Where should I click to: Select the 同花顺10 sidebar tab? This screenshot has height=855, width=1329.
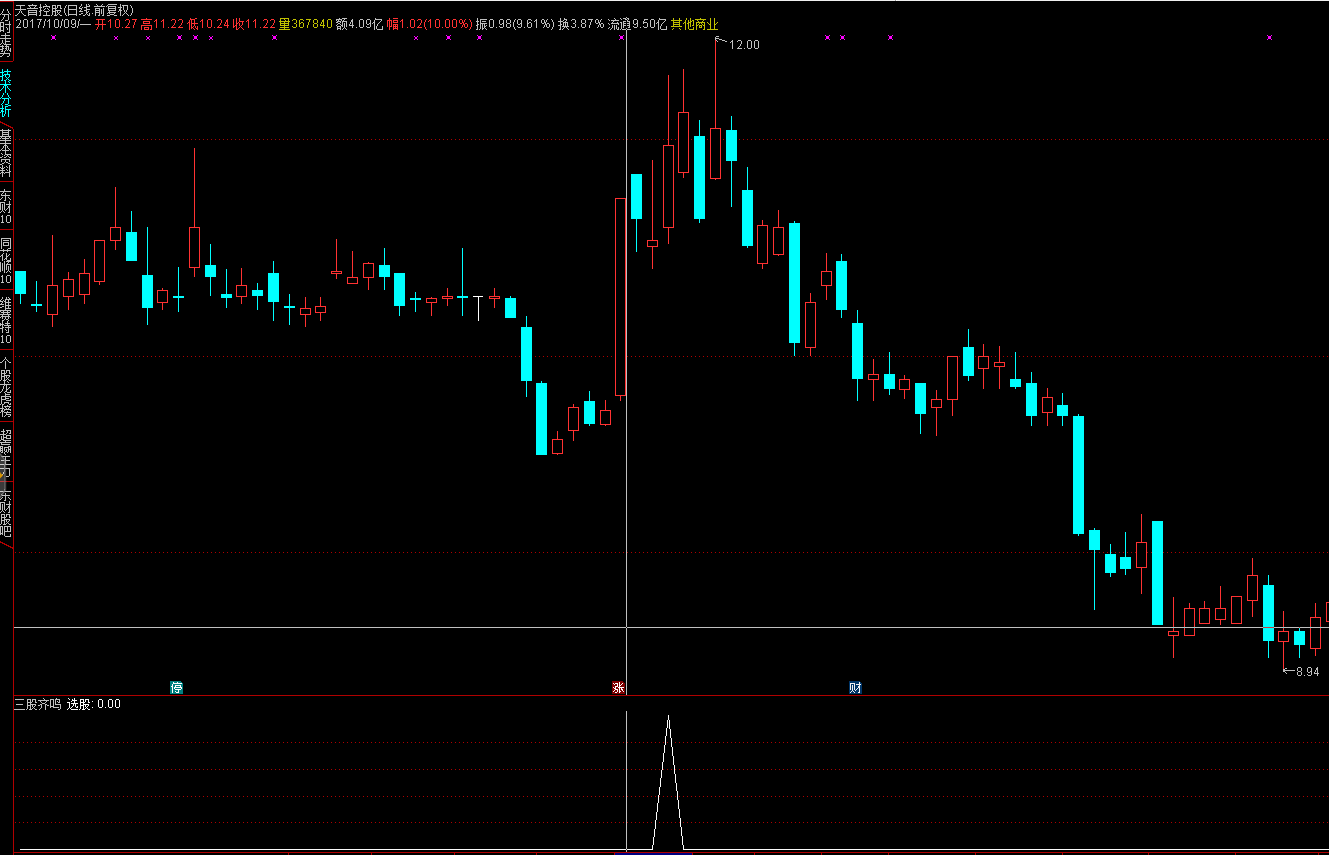tap(6, 260)
